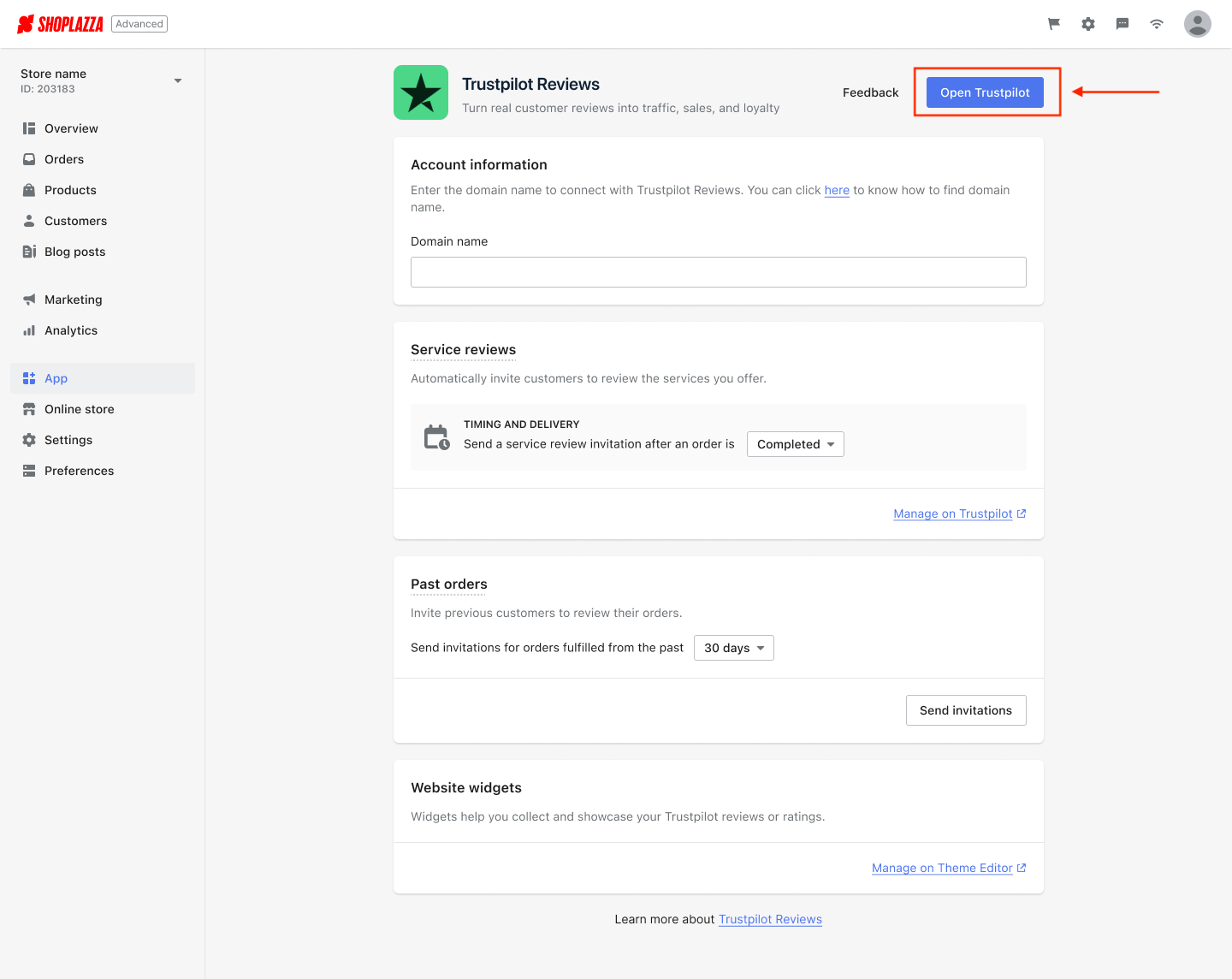The height and width of the screenshot is (979, 1232).
Task: Open the chat message icon in top bar
Action: [1122, 24]
